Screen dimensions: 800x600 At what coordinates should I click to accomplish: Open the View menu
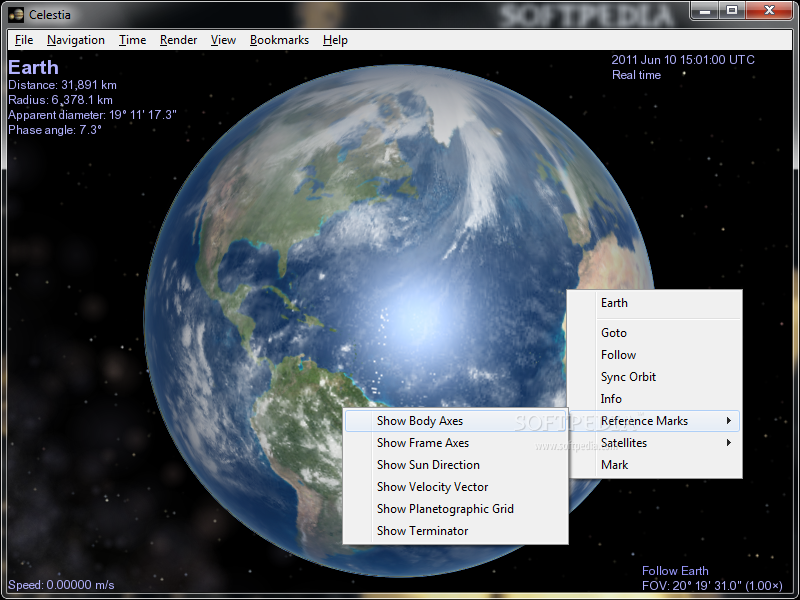click(223, 40)
